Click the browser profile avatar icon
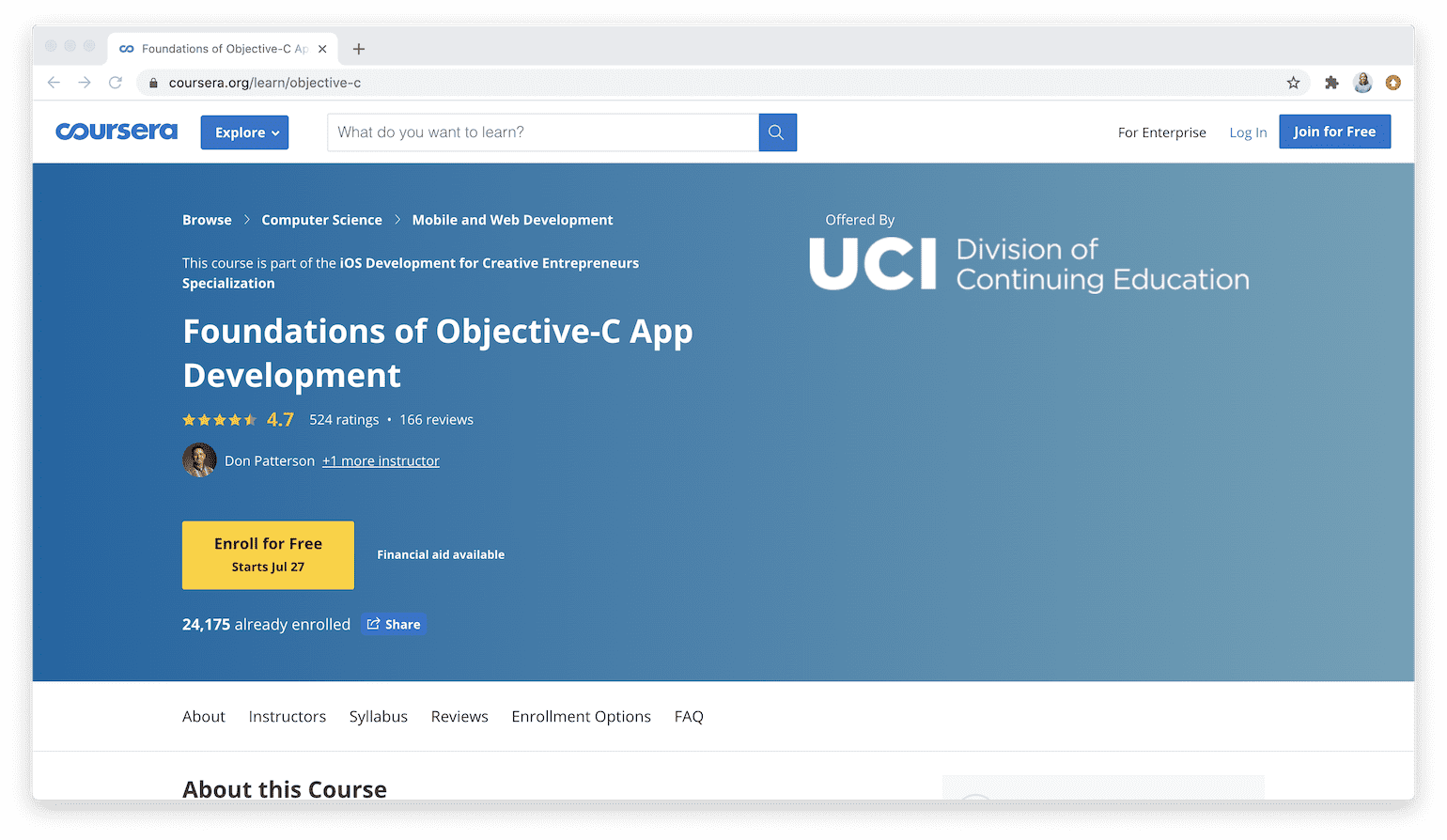The image size is (1447, 840). pyautogui.click(x=1362, y=83)
